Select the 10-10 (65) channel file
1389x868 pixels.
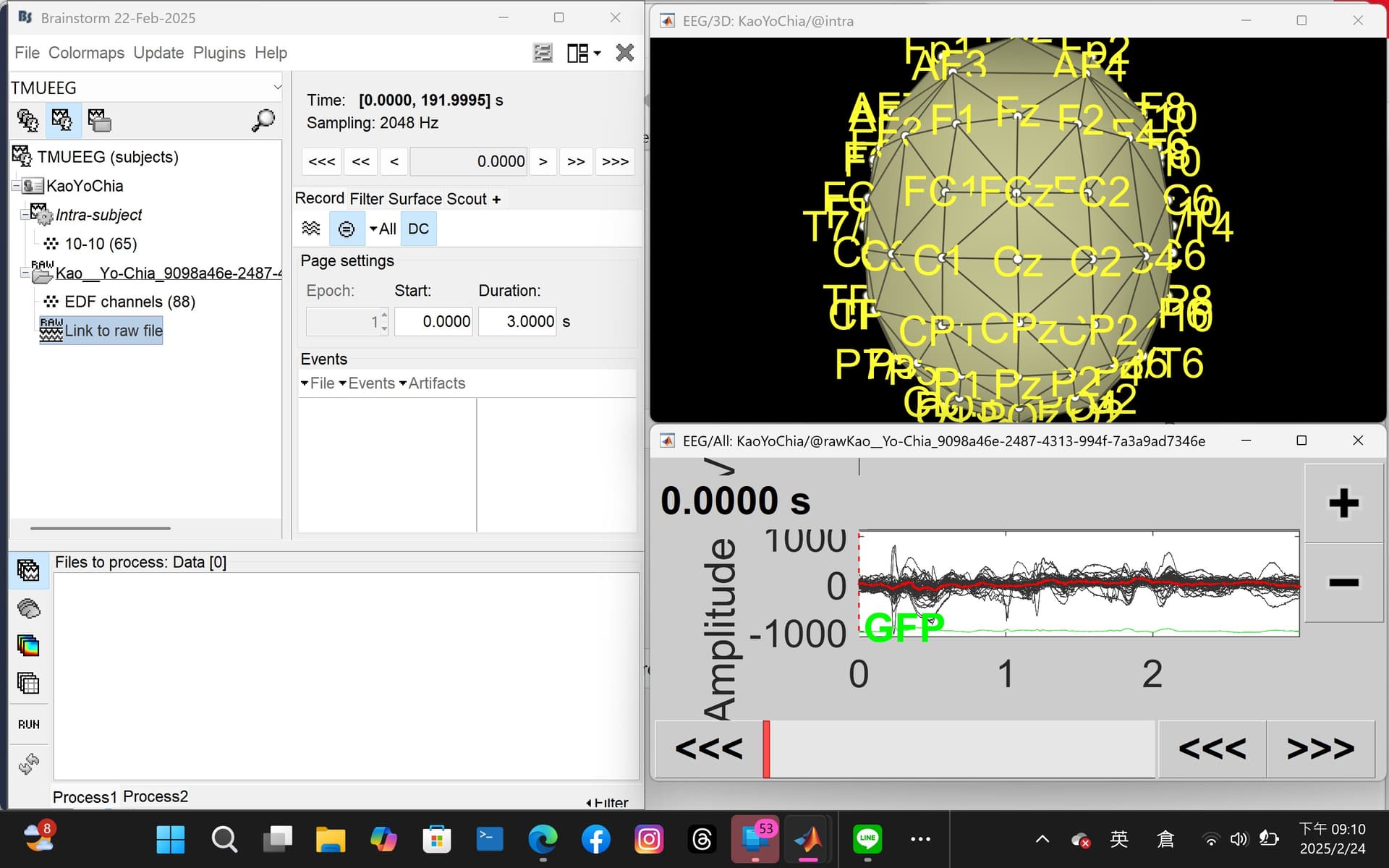(x=90, y=244)
